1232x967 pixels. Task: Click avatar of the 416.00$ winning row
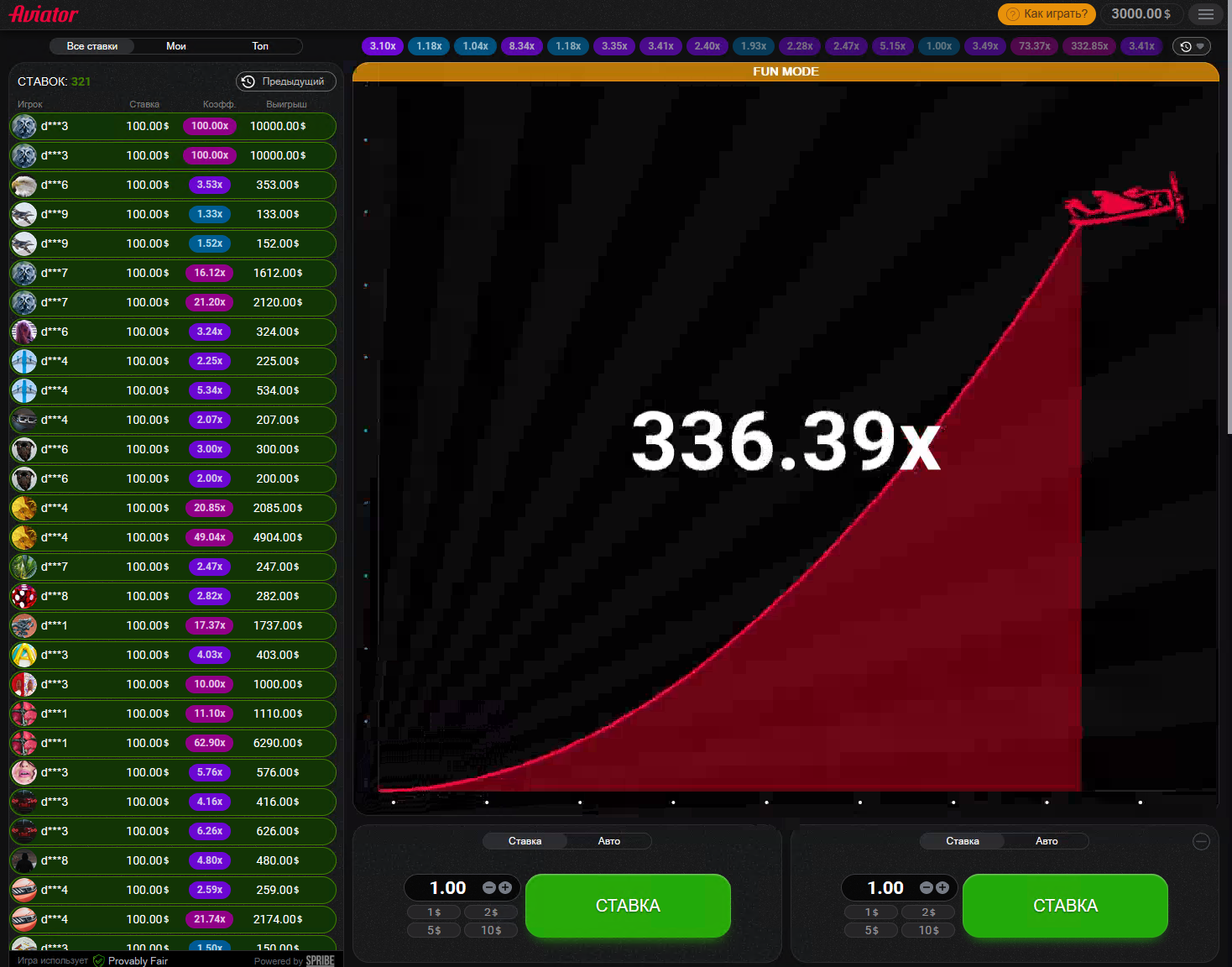pyautogui.click(x=24, y=802)
